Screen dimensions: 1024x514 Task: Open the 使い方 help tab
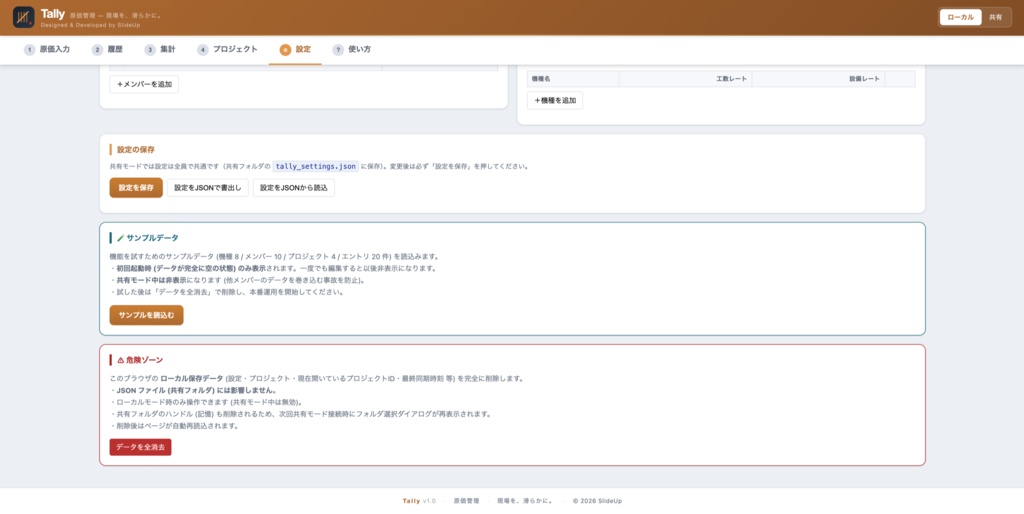point(352,50)
